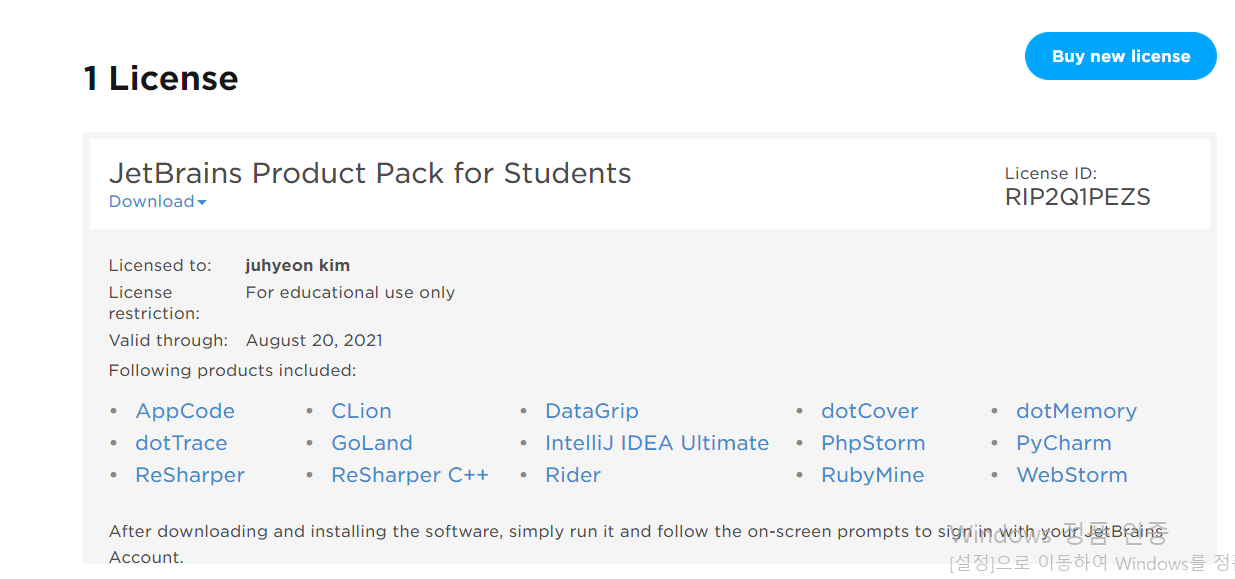Open the dotCover product link
1235x579 pixels.
pyautogui.click(x=869, y=411)
